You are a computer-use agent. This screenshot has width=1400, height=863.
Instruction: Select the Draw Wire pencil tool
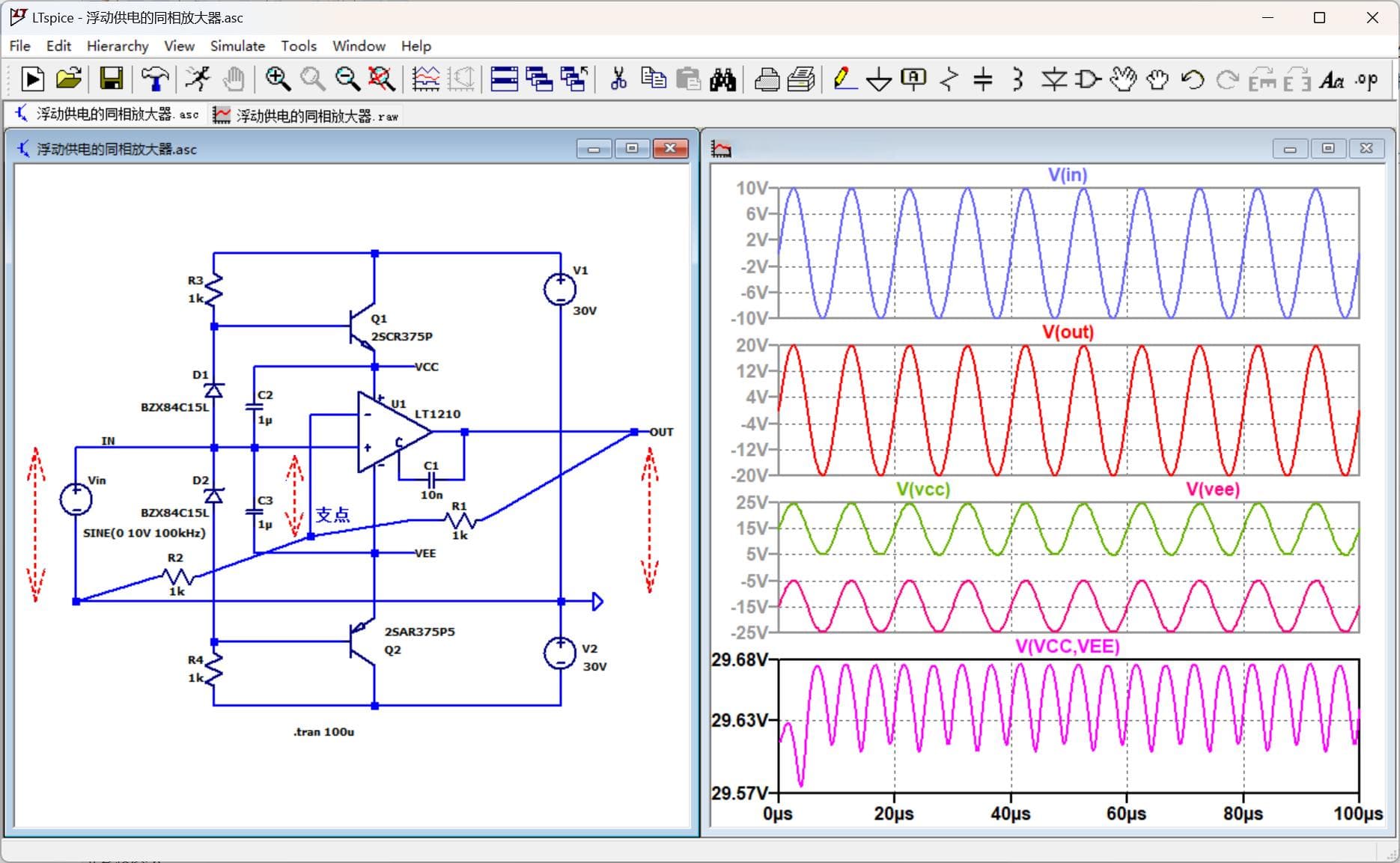tap(844, 79)
